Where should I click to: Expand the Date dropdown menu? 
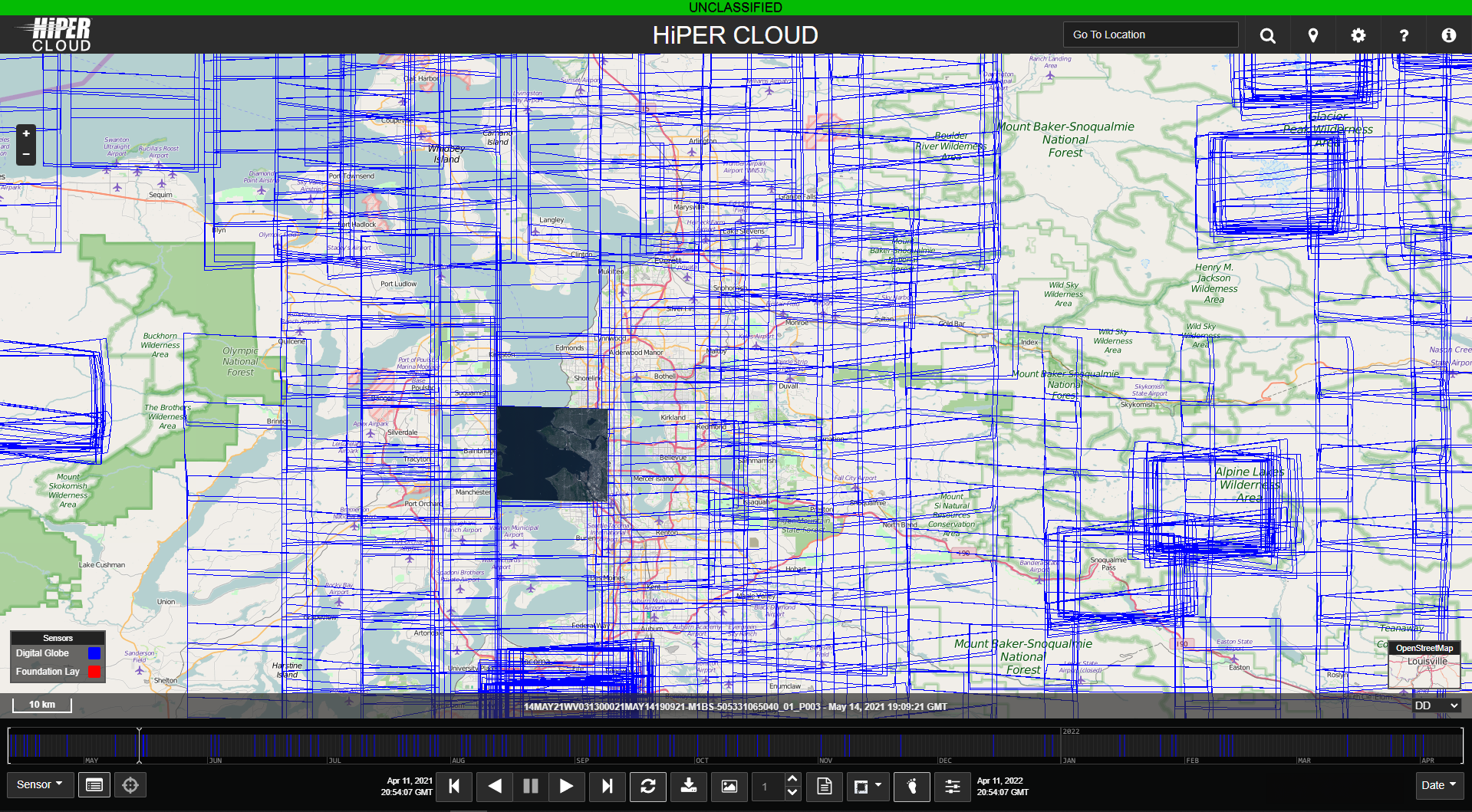1437,785
